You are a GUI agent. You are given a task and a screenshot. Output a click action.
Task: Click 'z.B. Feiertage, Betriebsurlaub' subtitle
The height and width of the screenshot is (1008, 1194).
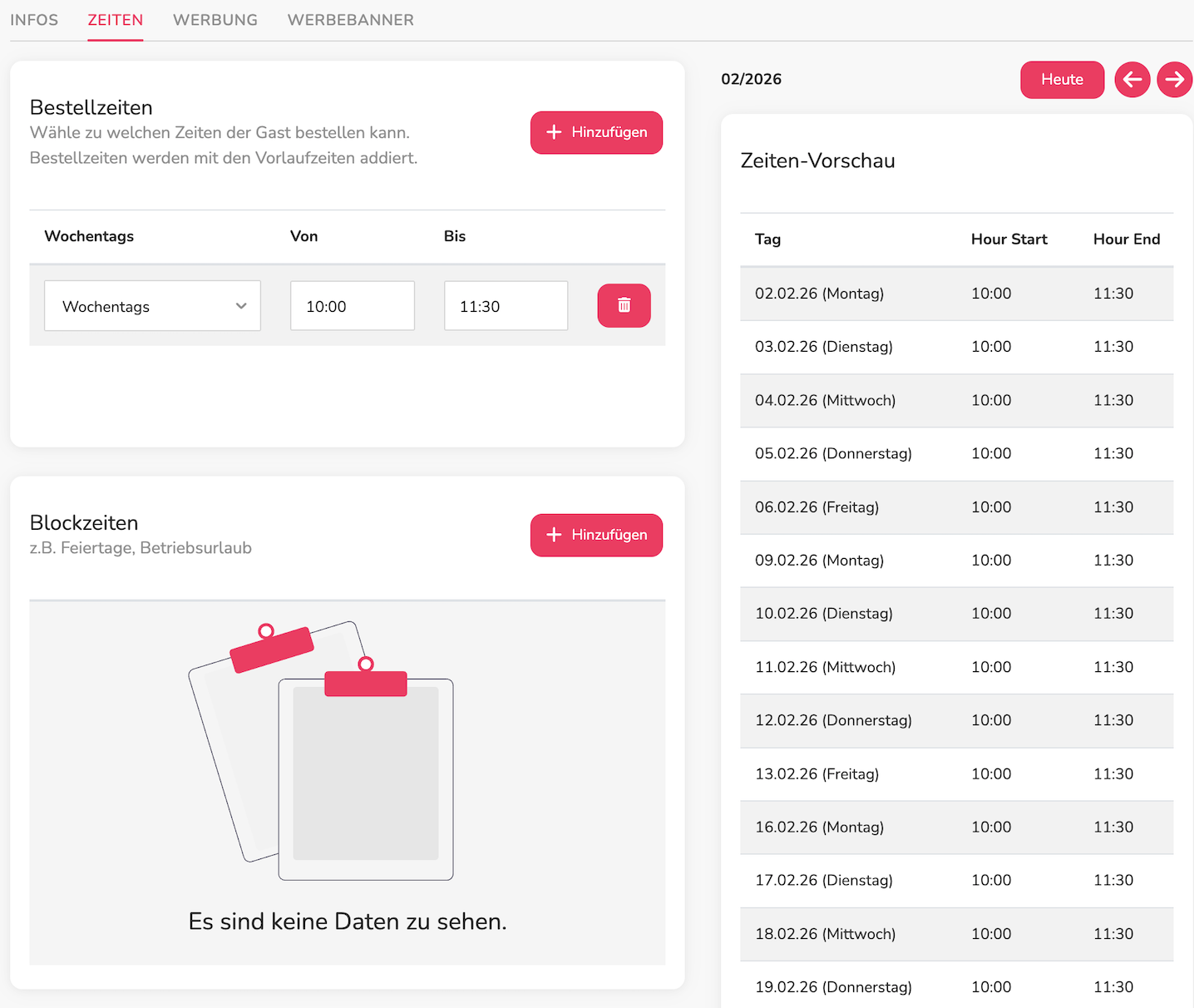(141, 548)
